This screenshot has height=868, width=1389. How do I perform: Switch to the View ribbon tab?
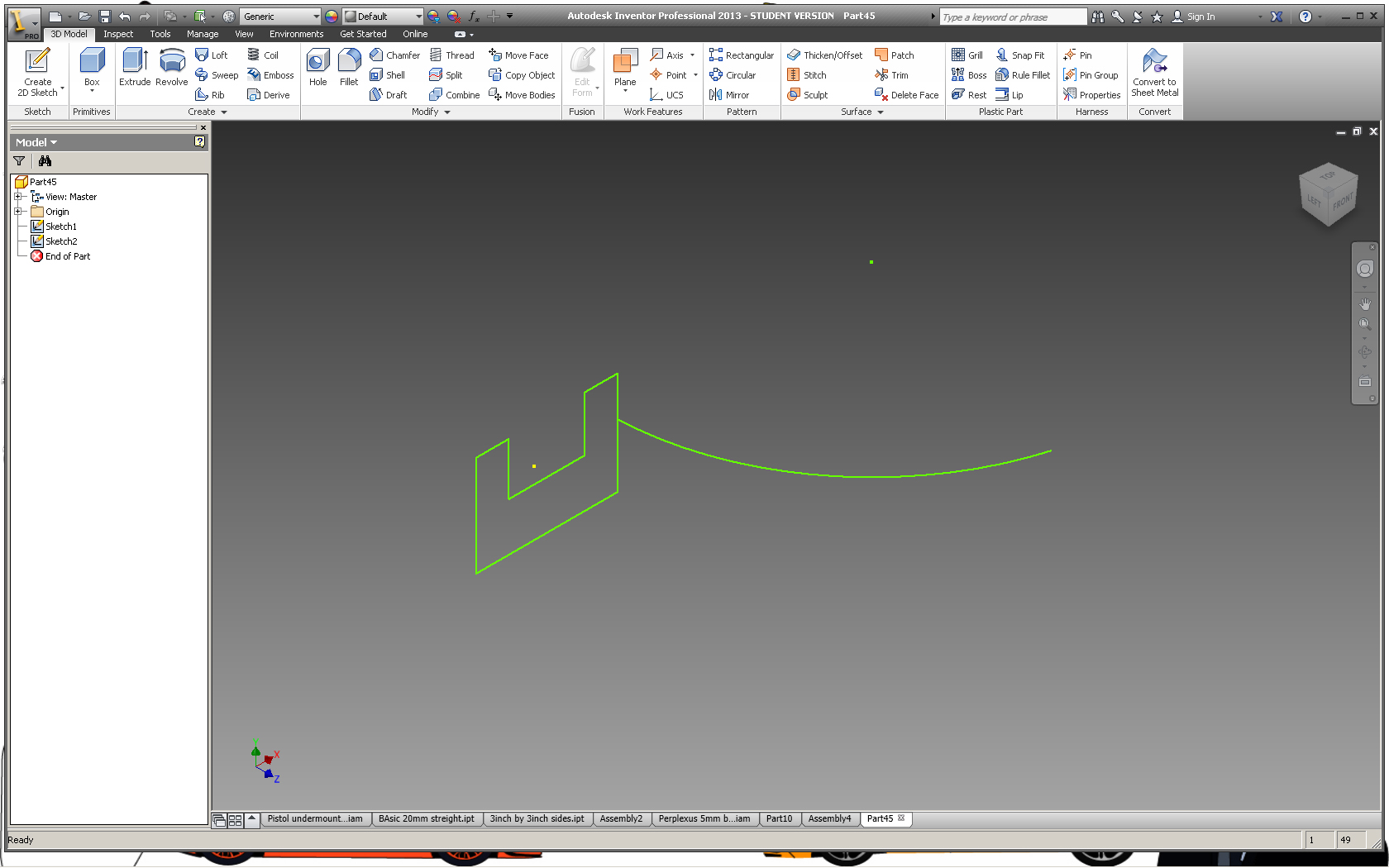[x=244, y=34]
